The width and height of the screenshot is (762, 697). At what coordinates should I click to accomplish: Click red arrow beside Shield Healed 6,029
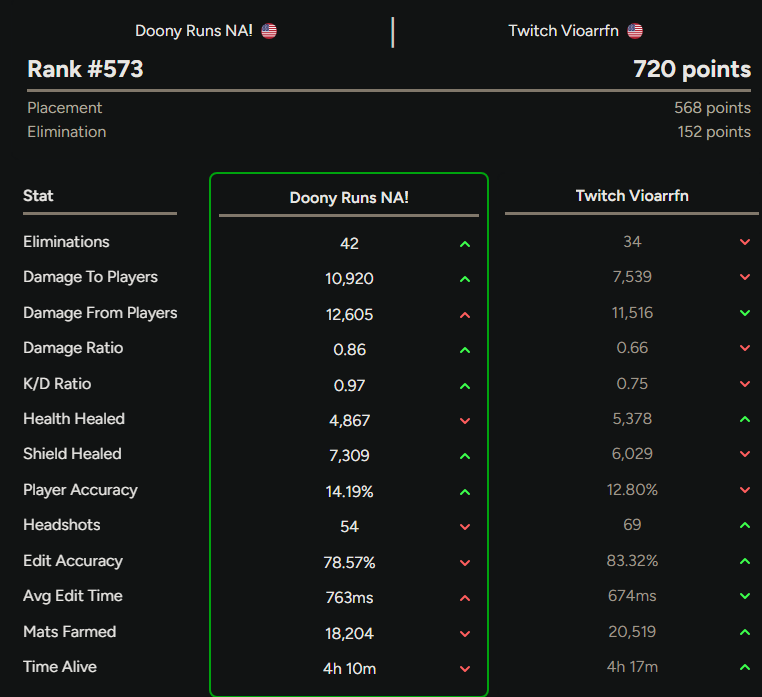745,453
